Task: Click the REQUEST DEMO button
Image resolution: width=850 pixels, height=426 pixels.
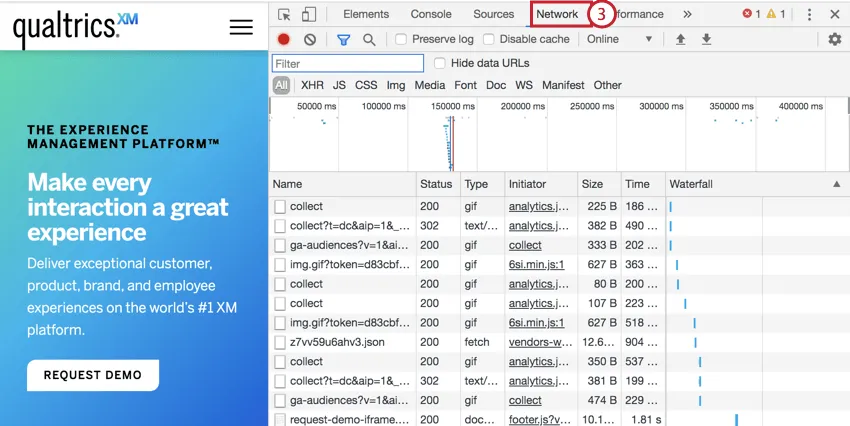Action: pos(93,375)
